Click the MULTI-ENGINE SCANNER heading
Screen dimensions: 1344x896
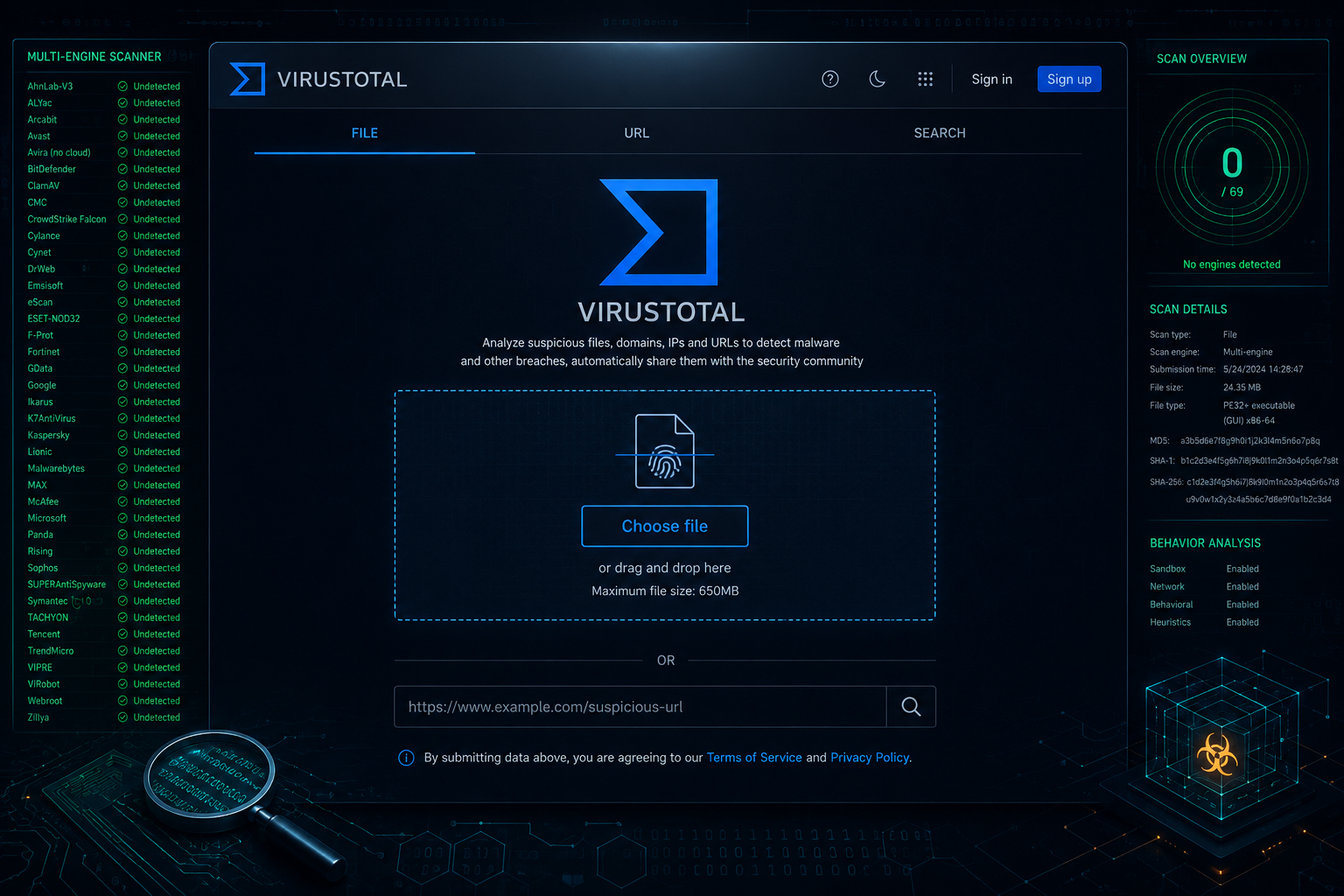tap(94, 57)
